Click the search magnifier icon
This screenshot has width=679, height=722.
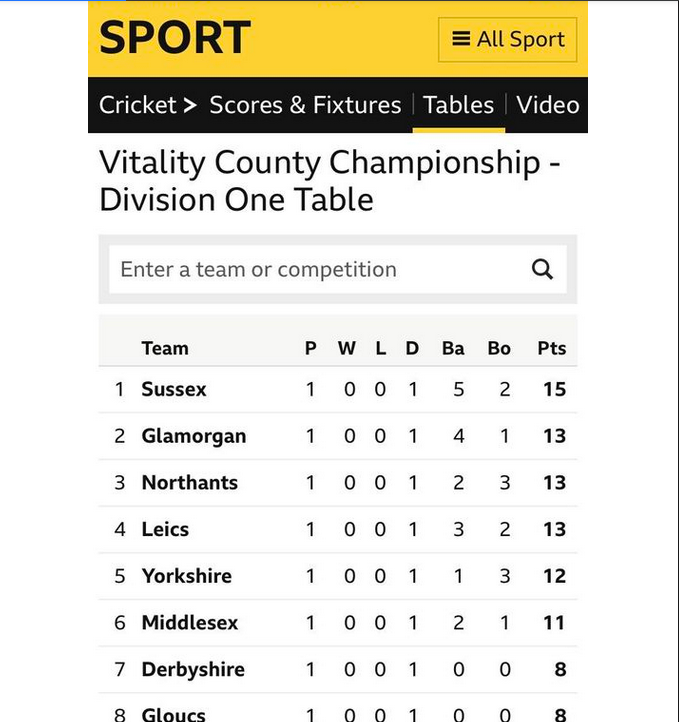click(542, 269)
